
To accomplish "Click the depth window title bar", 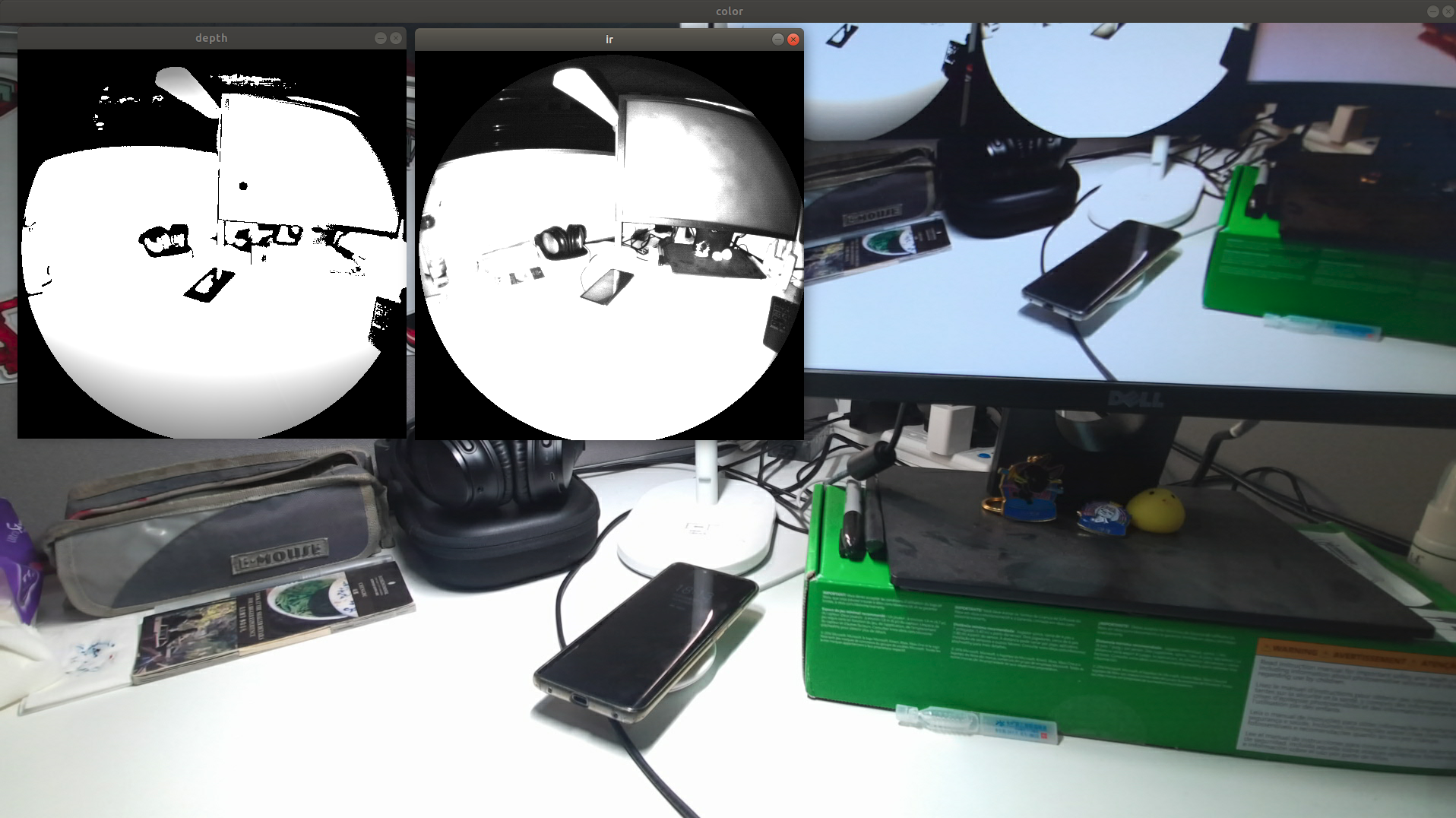I will 211,37.
